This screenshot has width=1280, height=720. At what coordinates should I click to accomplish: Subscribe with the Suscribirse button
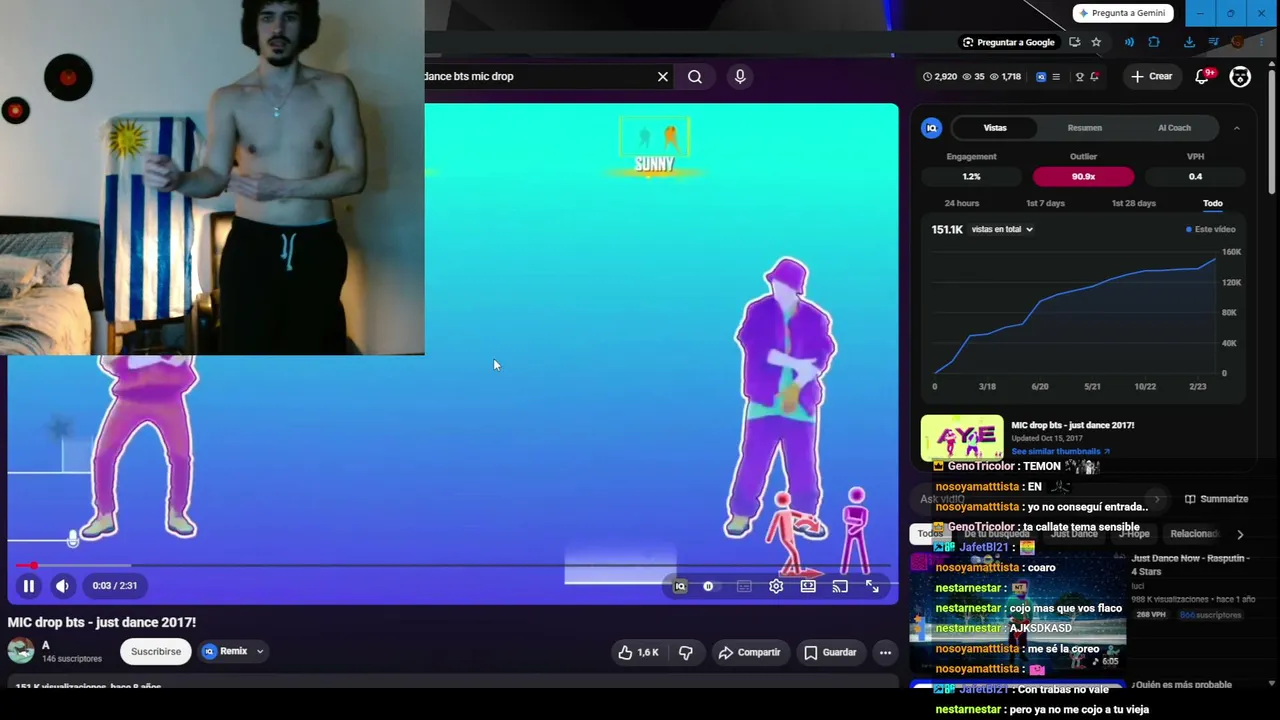(x=156, y=652)
